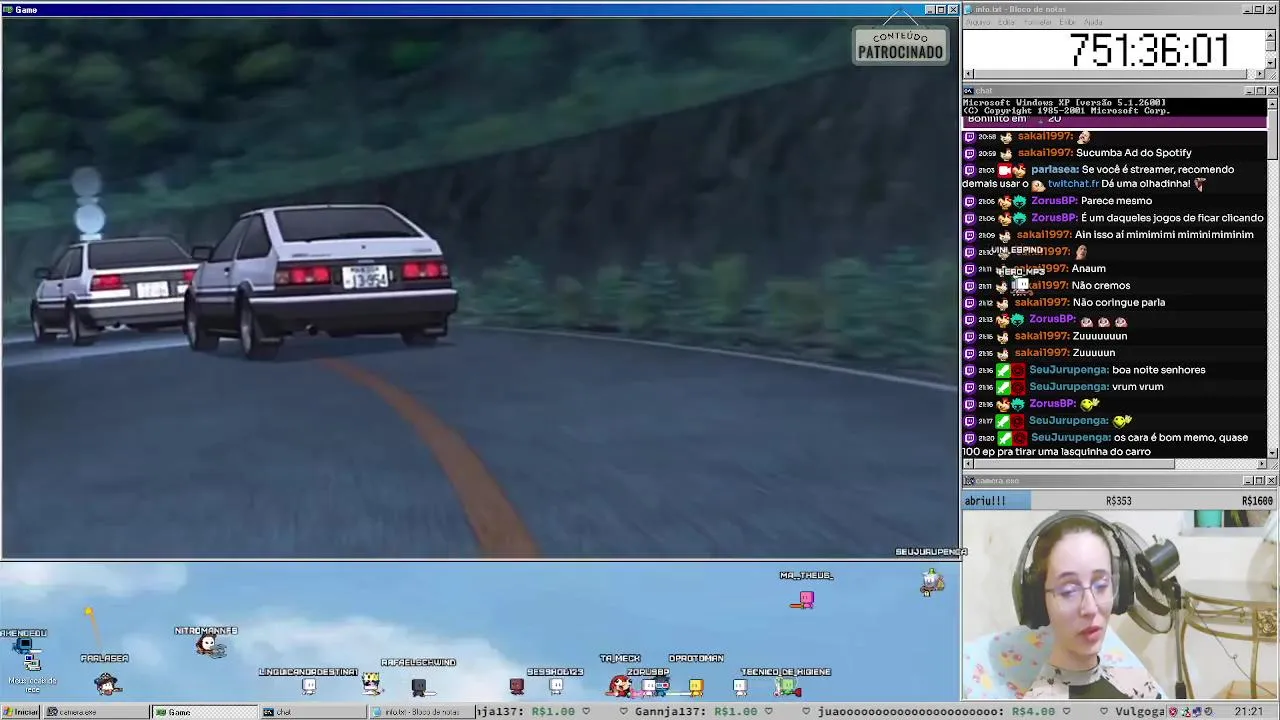This screenshot has height=720, width=1280.
Task: Click the trash can character top right
Action: point(932,582)
